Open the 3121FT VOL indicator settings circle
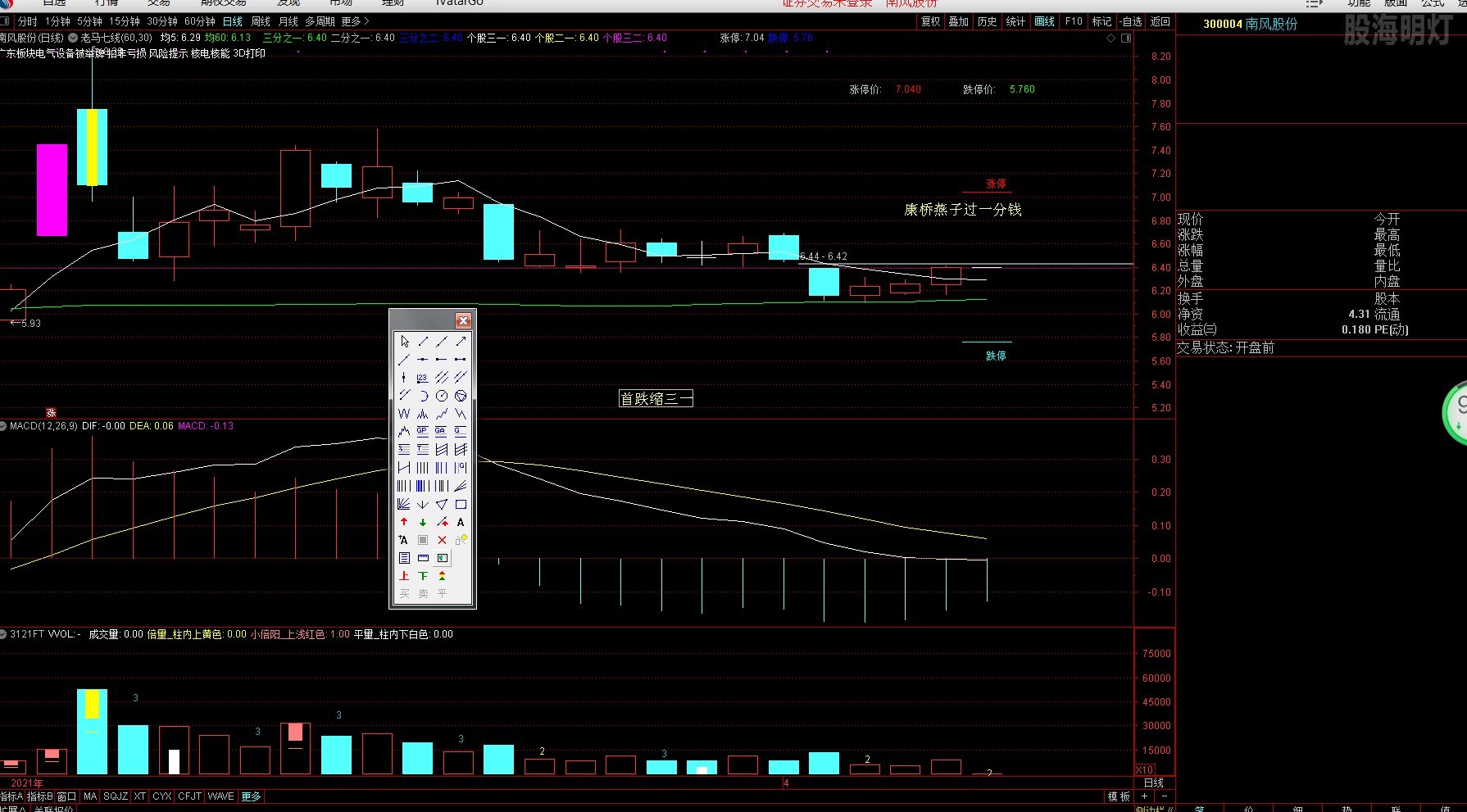 pyautogui.click(x=4, y=634)
